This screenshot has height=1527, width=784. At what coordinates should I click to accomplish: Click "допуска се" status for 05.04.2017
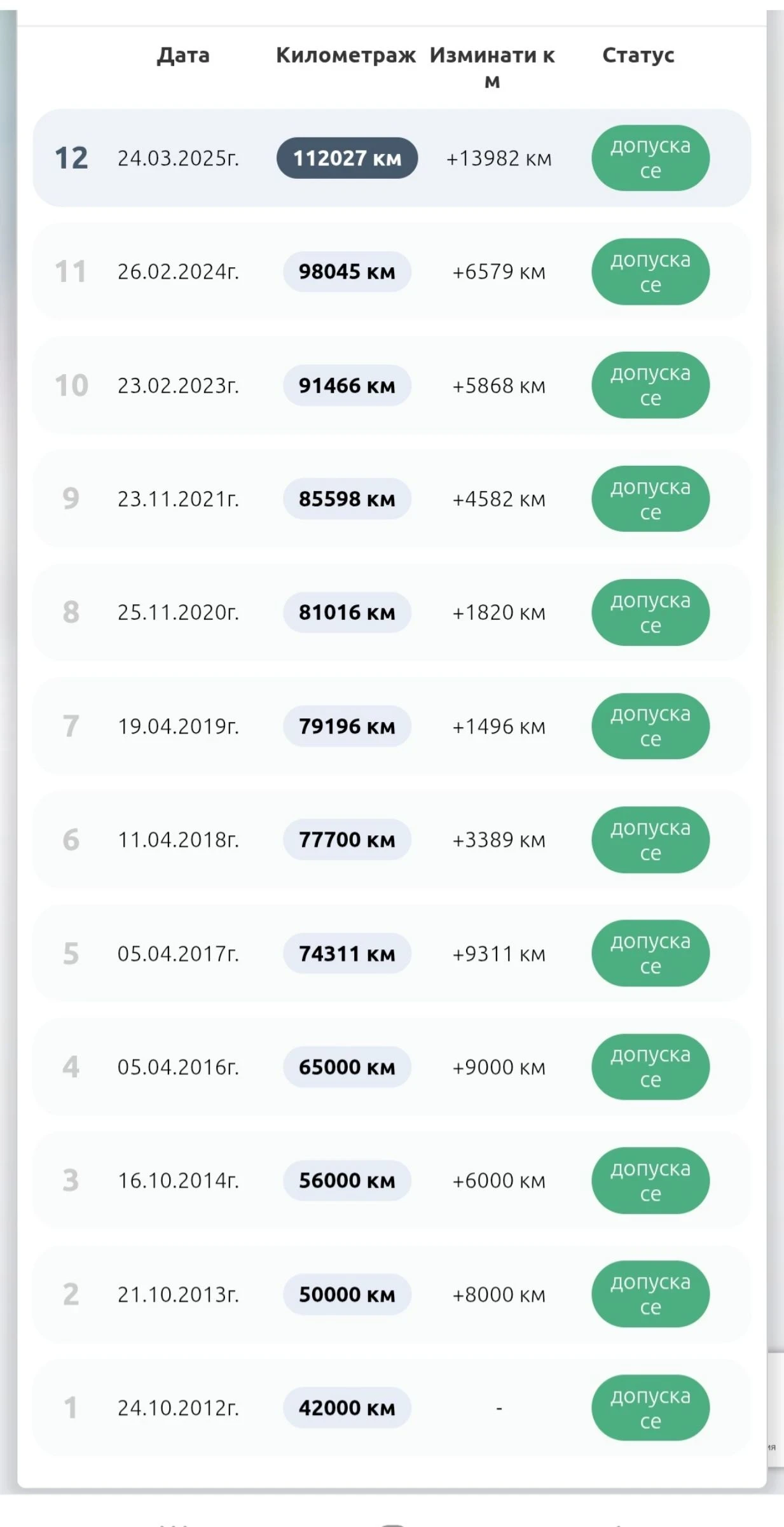650,953
